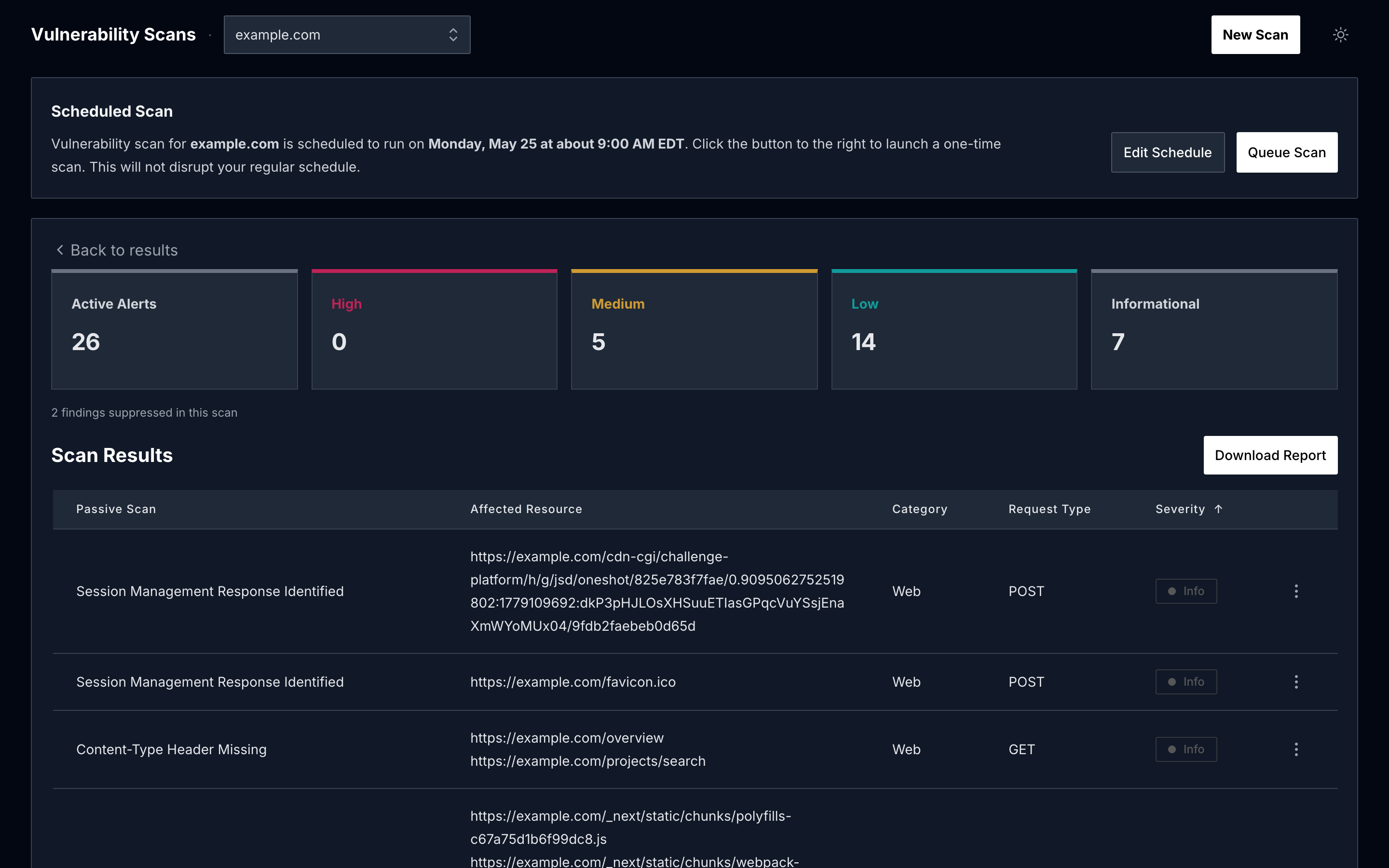Click Session Management finding for challenge-platform URL

click(x=210, y=591)
